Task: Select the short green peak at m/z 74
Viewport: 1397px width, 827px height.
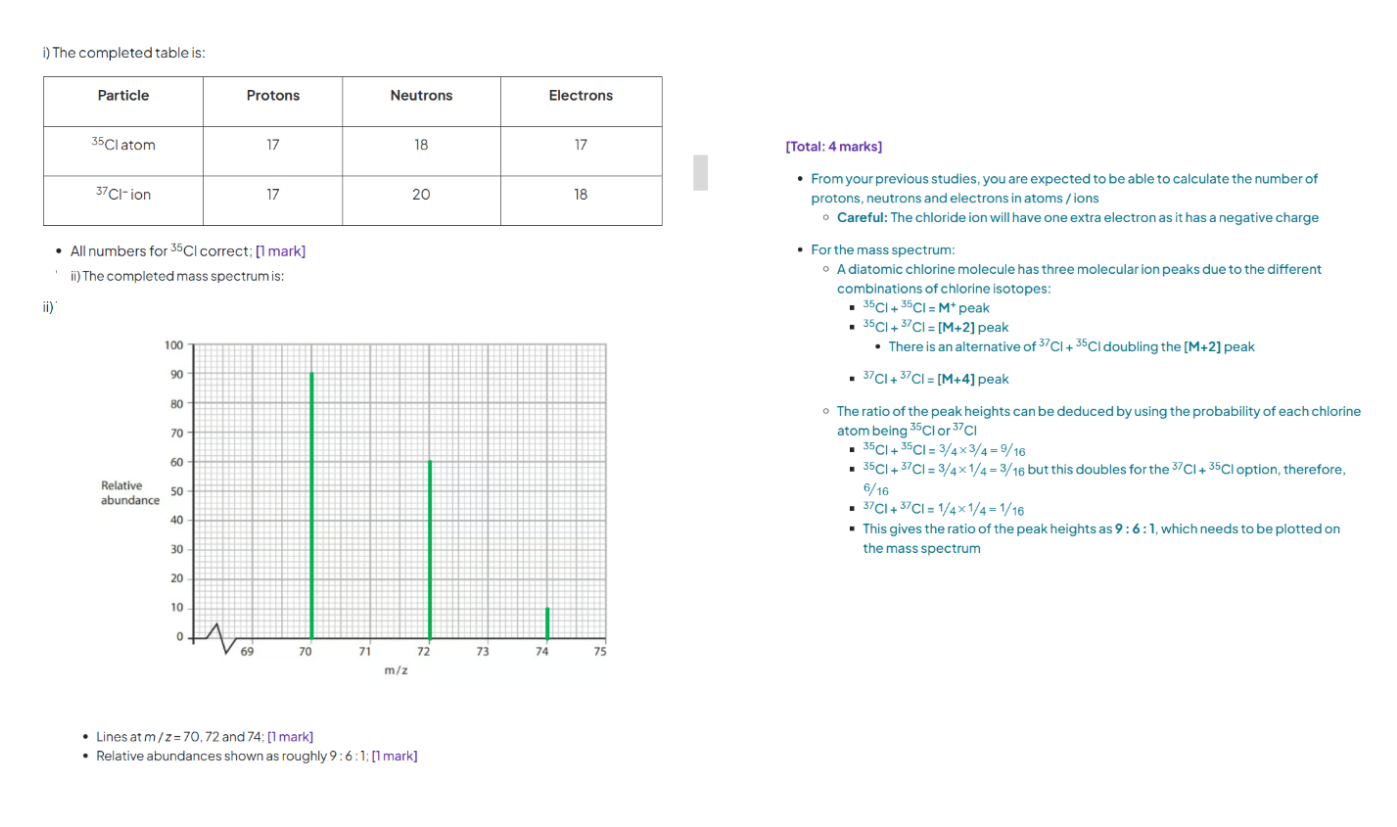Action: 547,622
